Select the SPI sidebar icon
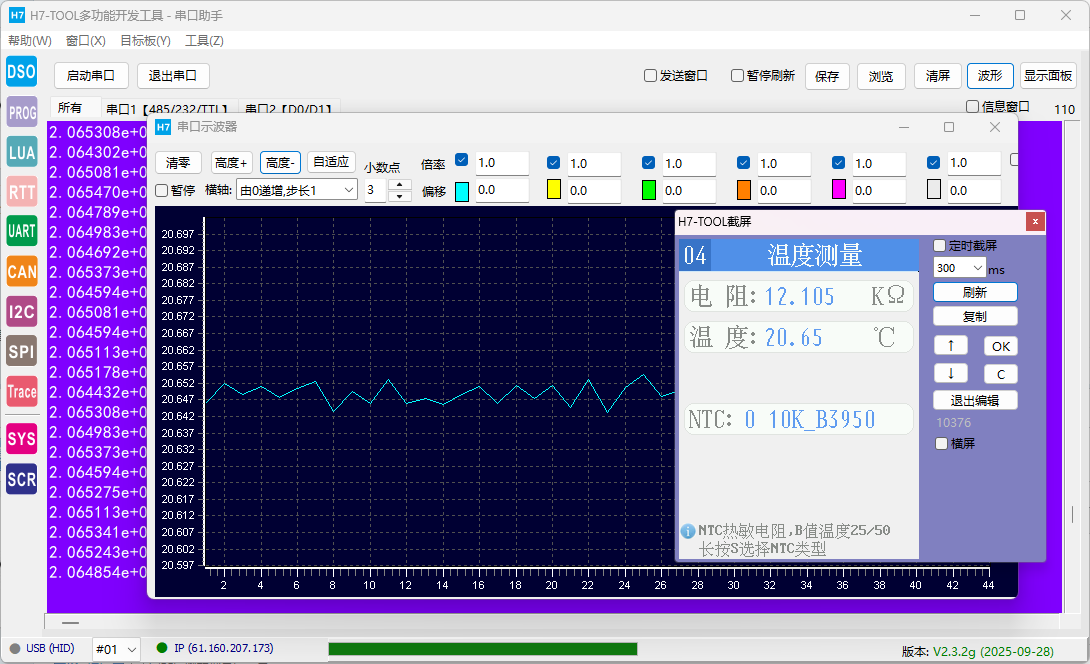1090x664 pixels. (x=21, y=352)
